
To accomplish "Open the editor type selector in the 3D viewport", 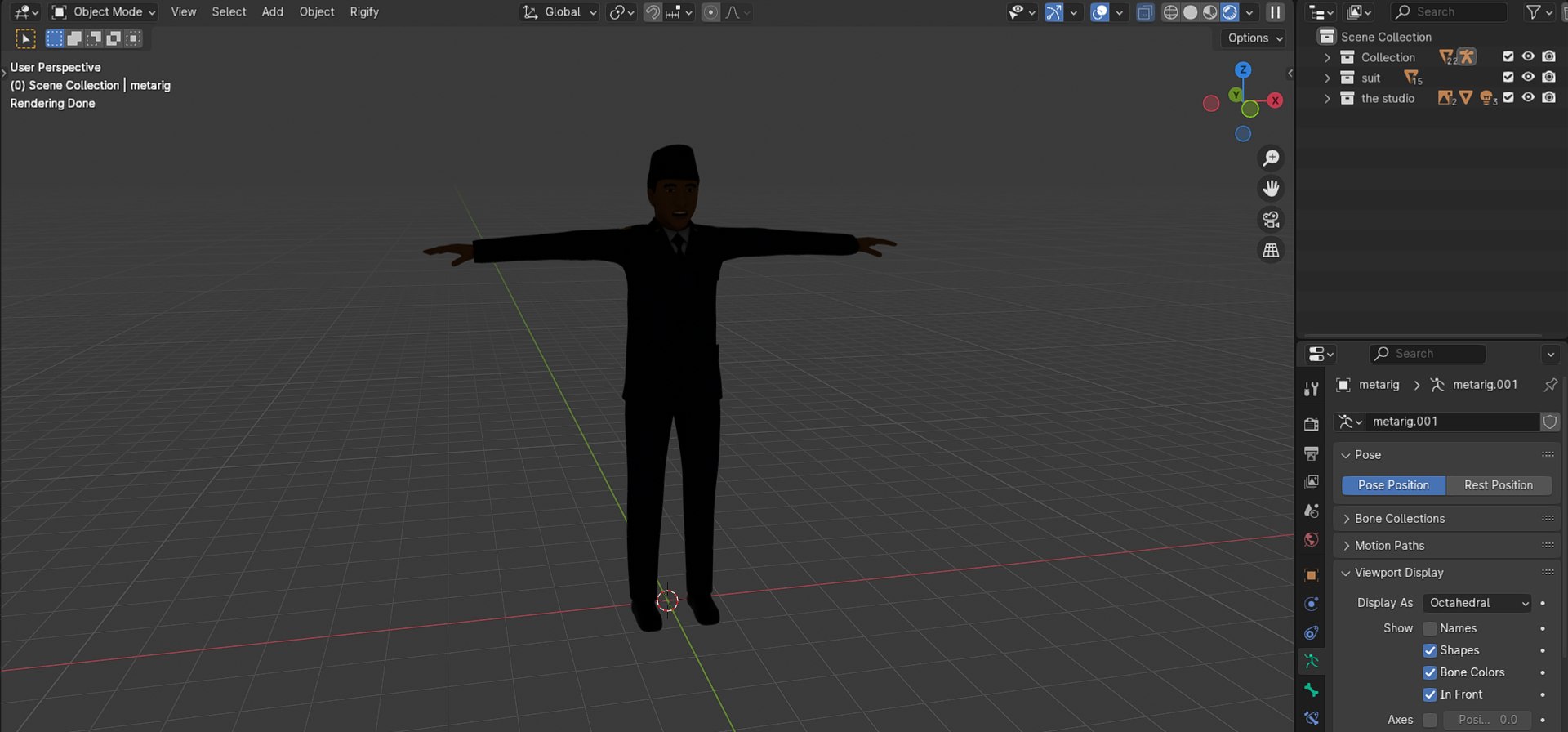I will pyautogui.click(x=25, y=11).
